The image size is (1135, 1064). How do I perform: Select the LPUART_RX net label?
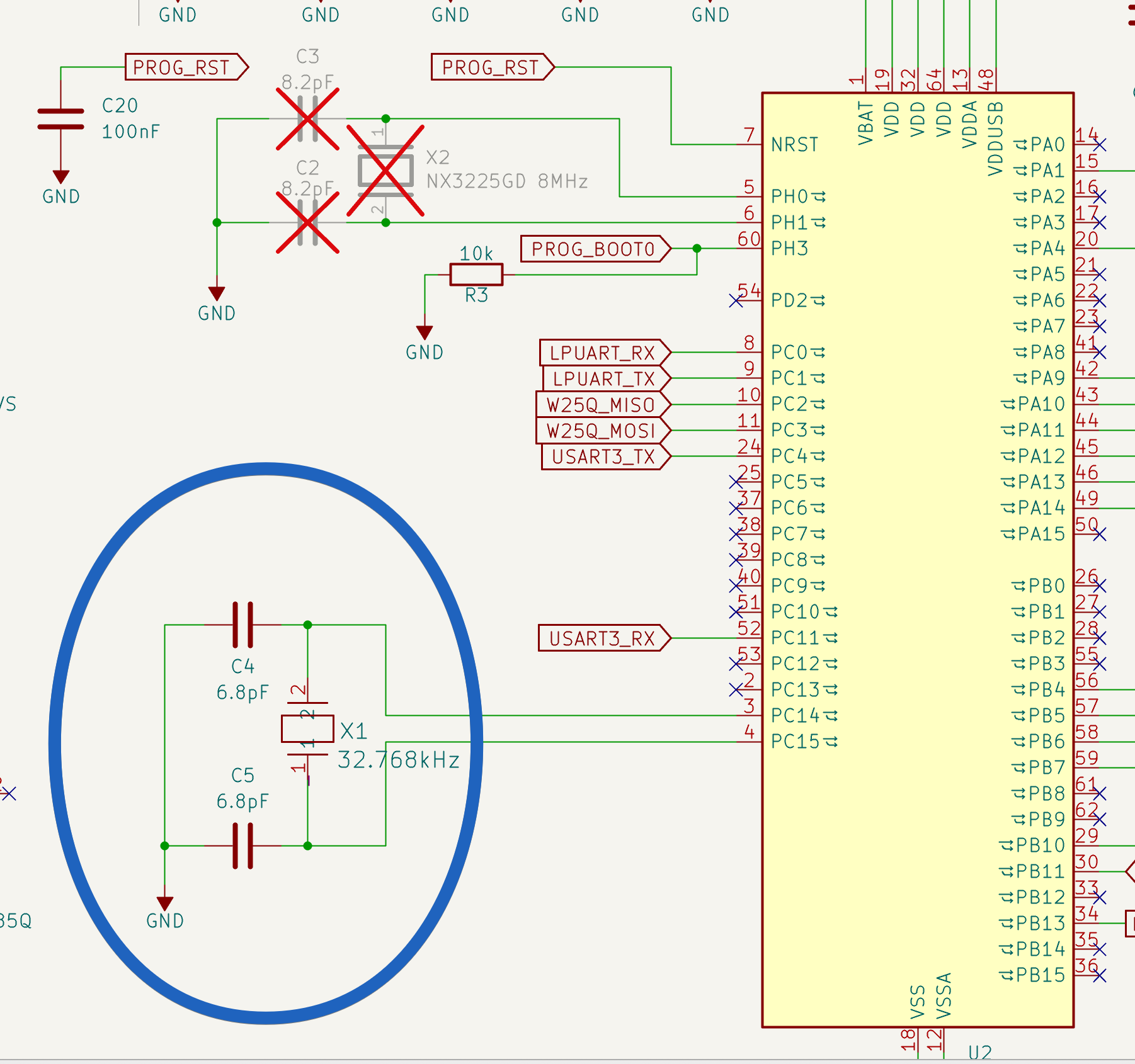click(x=603, y=353)
